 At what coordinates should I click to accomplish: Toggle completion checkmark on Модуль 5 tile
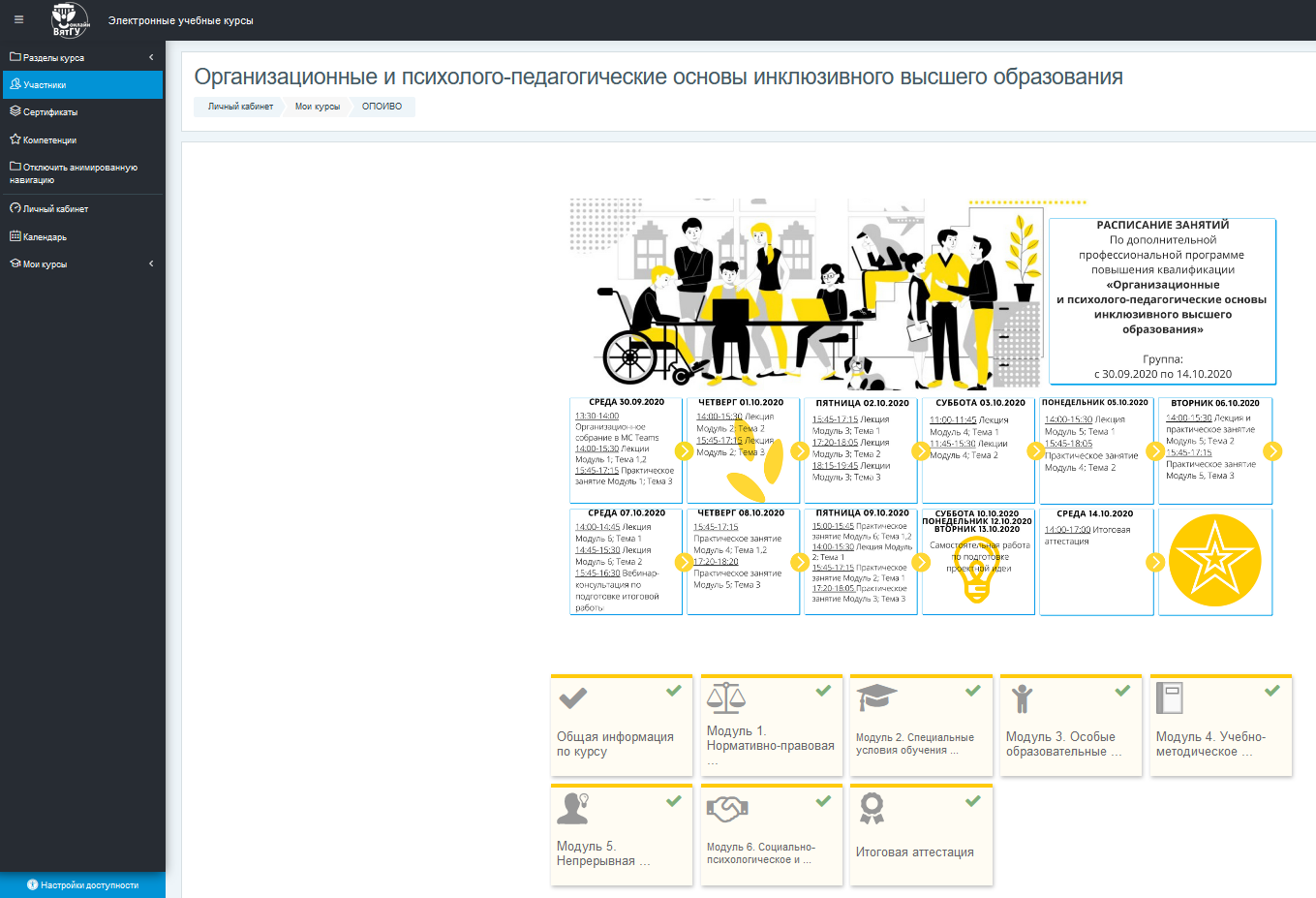674,801
